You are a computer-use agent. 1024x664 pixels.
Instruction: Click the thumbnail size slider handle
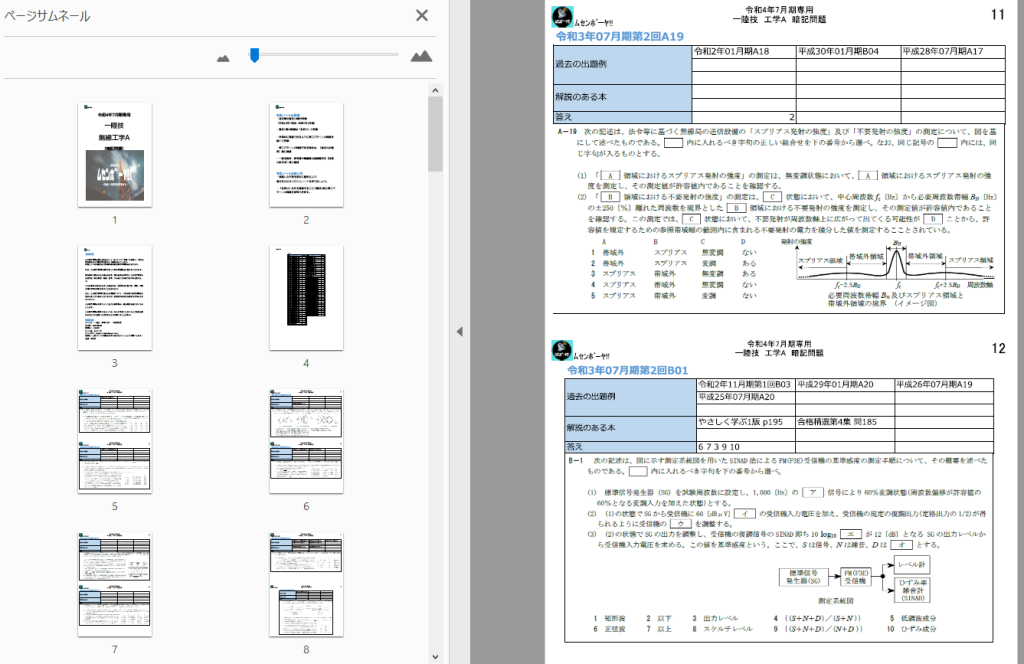255,55
